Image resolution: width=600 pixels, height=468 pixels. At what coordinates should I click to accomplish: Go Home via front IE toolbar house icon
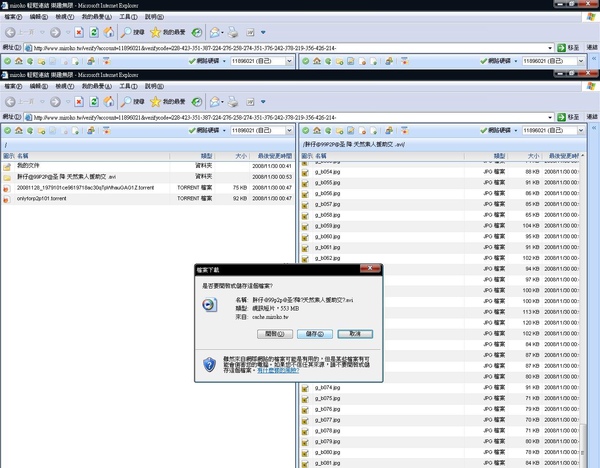click(109, 102)
